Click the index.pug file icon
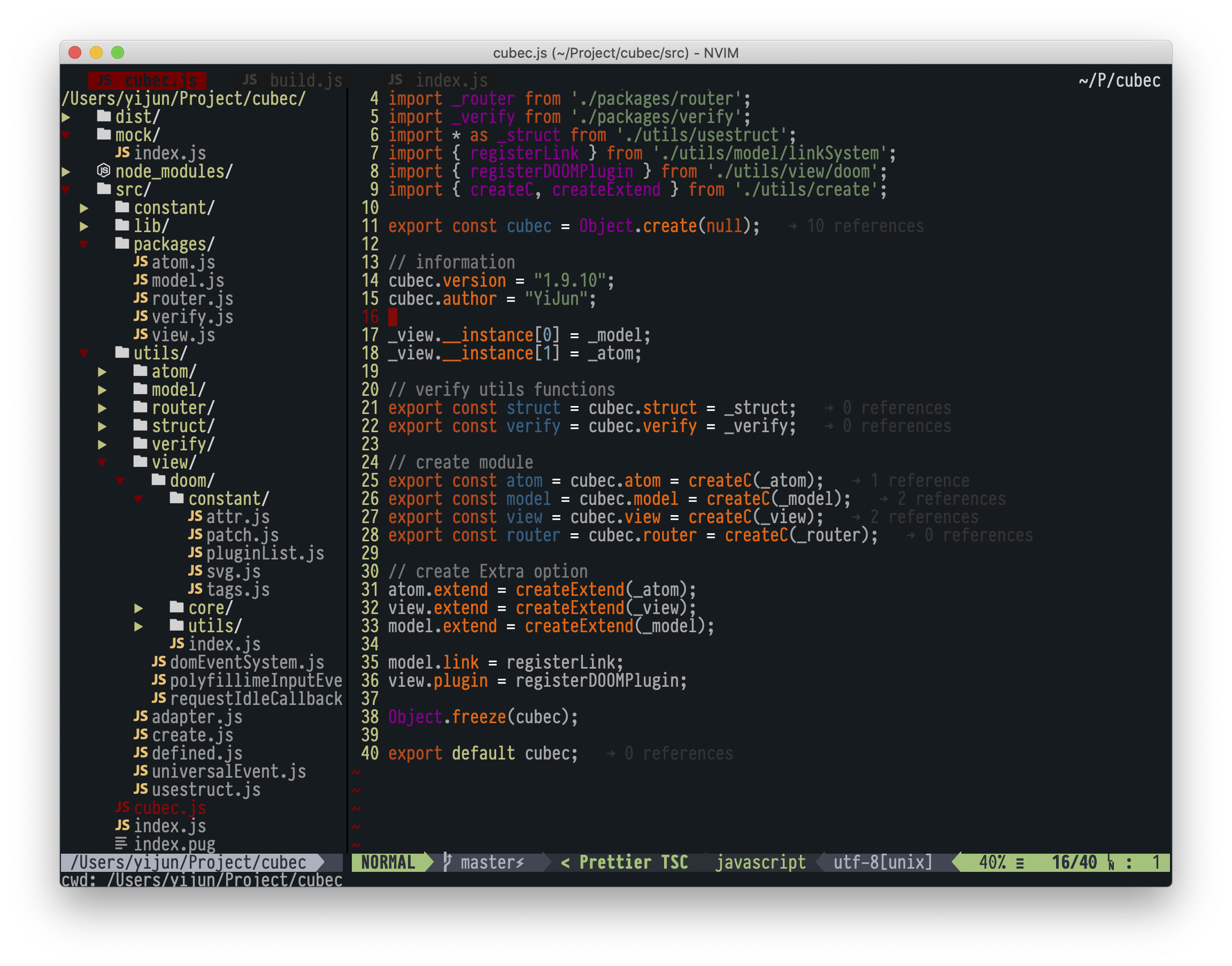Viewport: 1232px width, 966px height. coord(121,844)
